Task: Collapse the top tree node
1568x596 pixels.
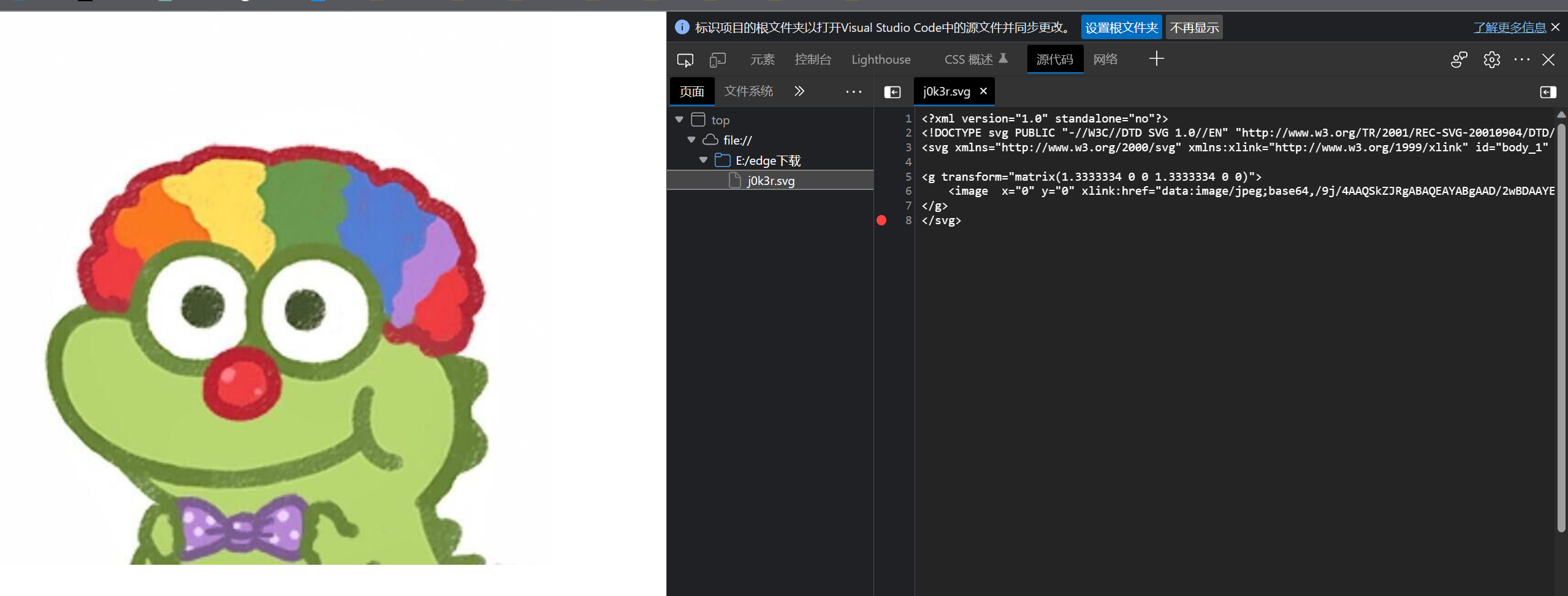Action: [679, 119]
